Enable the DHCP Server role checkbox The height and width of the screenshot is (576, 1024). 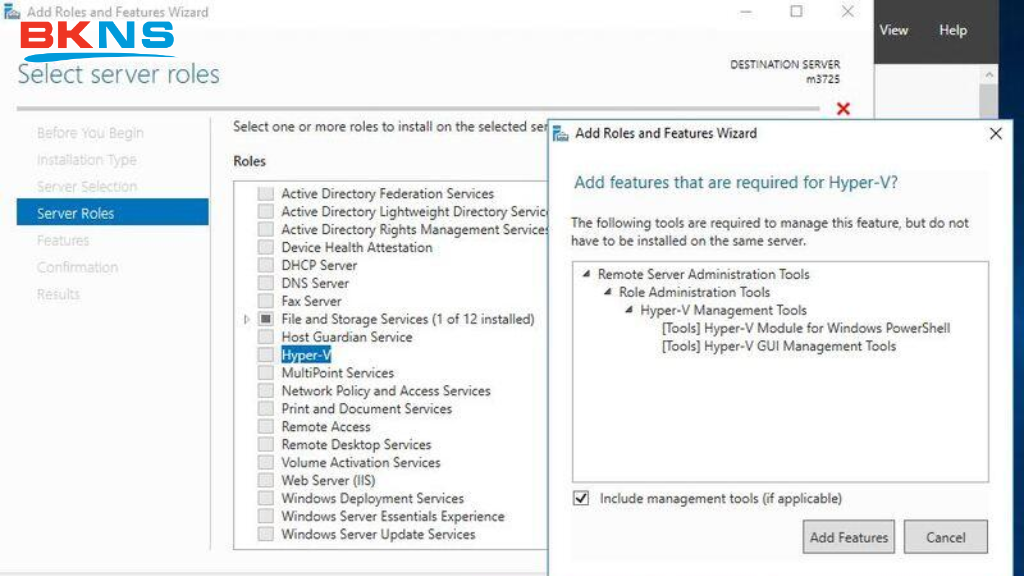point(265,265)
